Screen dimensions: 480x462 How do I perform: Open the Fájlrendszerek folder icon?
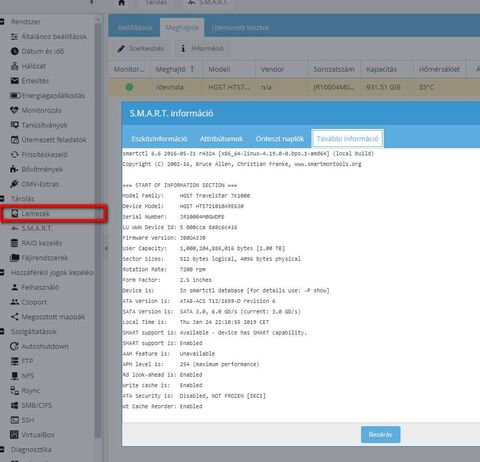[x=14, y=258]
